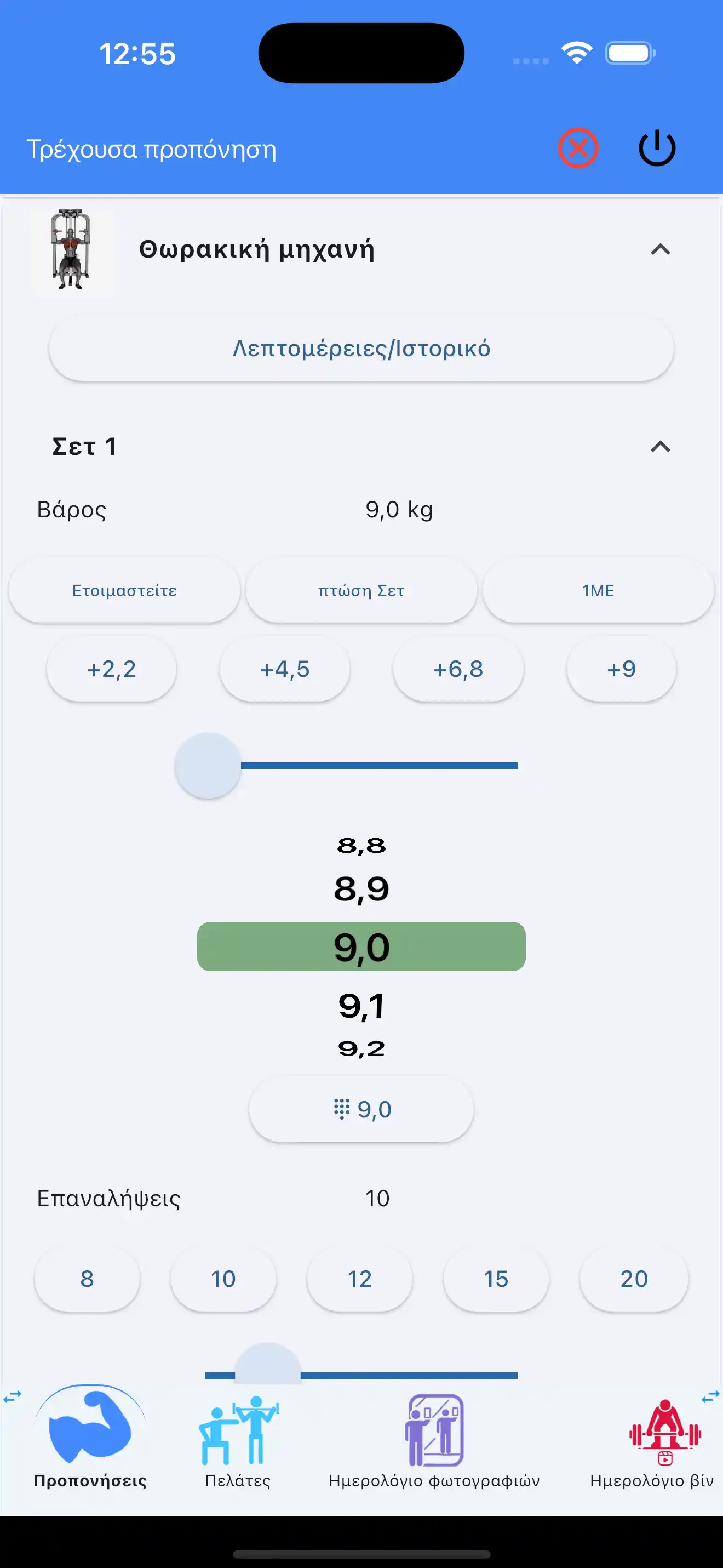Open keypad entry button showing 9,0
Image resolution: width=723 pixels, height=1568 pixels.
[361, 1109]
